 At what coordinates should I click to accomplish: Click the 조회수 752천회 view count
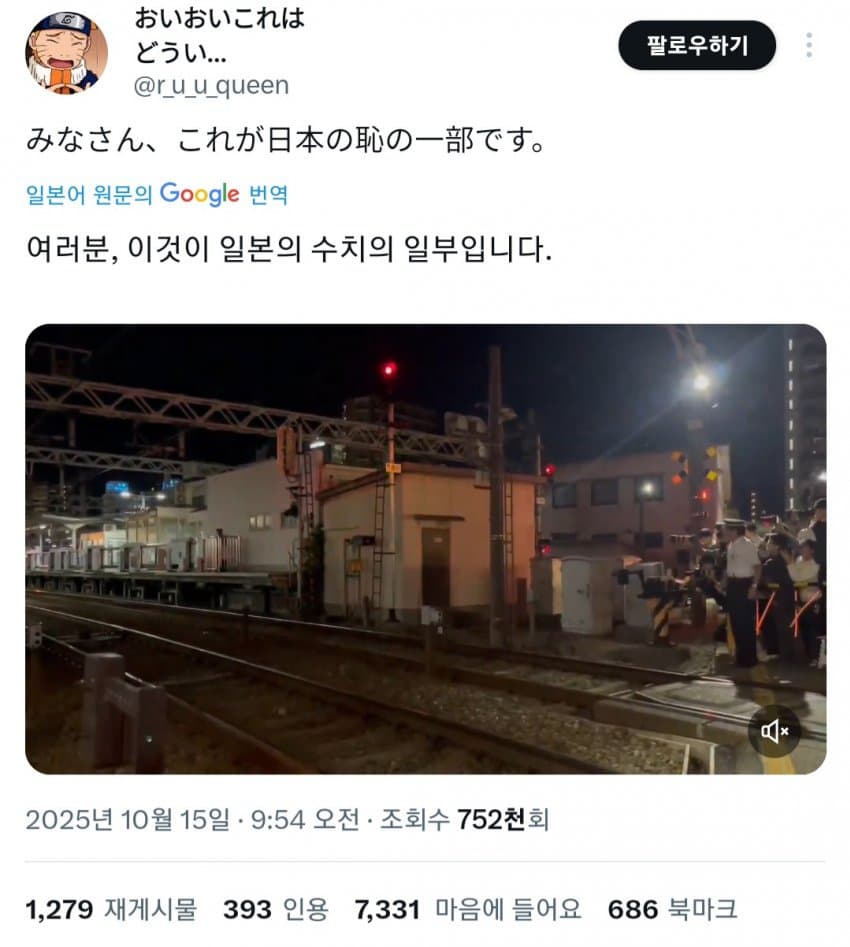pos(464,820)
